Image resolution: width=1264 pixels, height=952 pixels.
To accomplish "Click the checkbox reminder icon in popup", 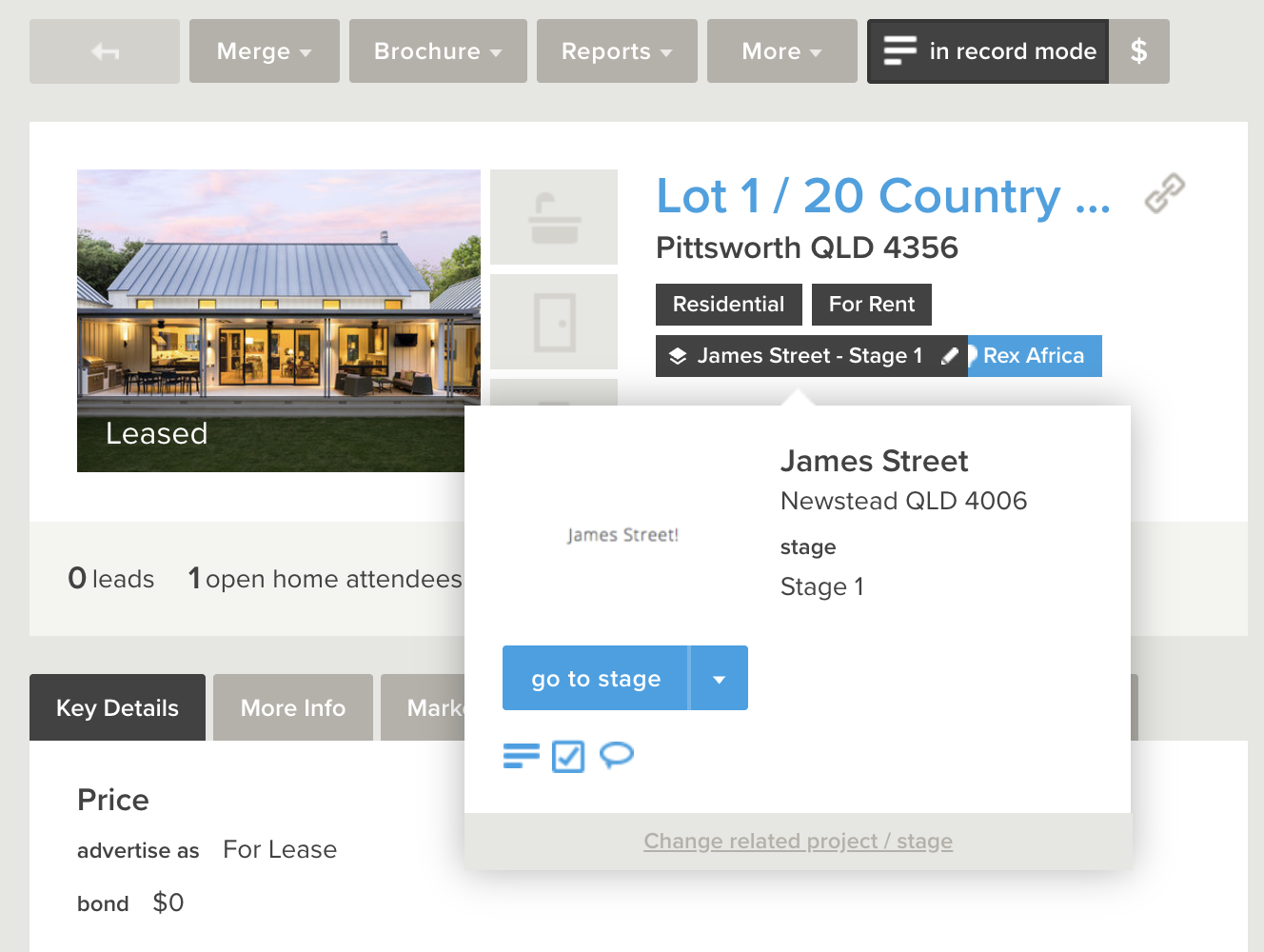I will coord(568,757).
